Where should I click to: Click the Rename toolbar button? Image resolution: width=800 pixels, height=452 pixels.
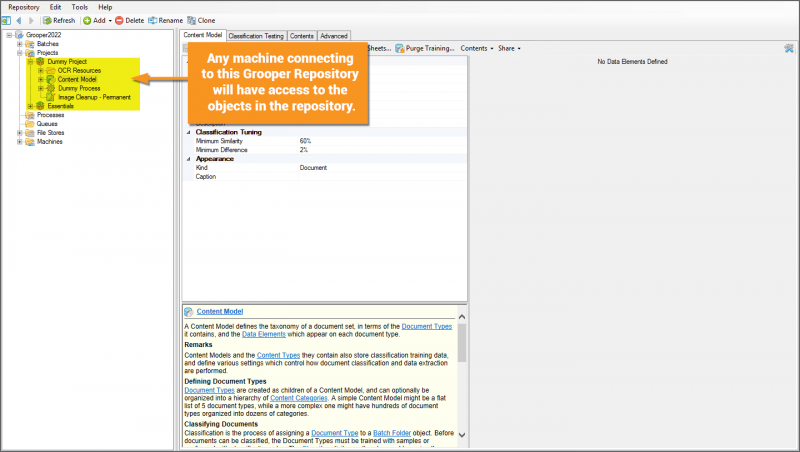(165, 20)
